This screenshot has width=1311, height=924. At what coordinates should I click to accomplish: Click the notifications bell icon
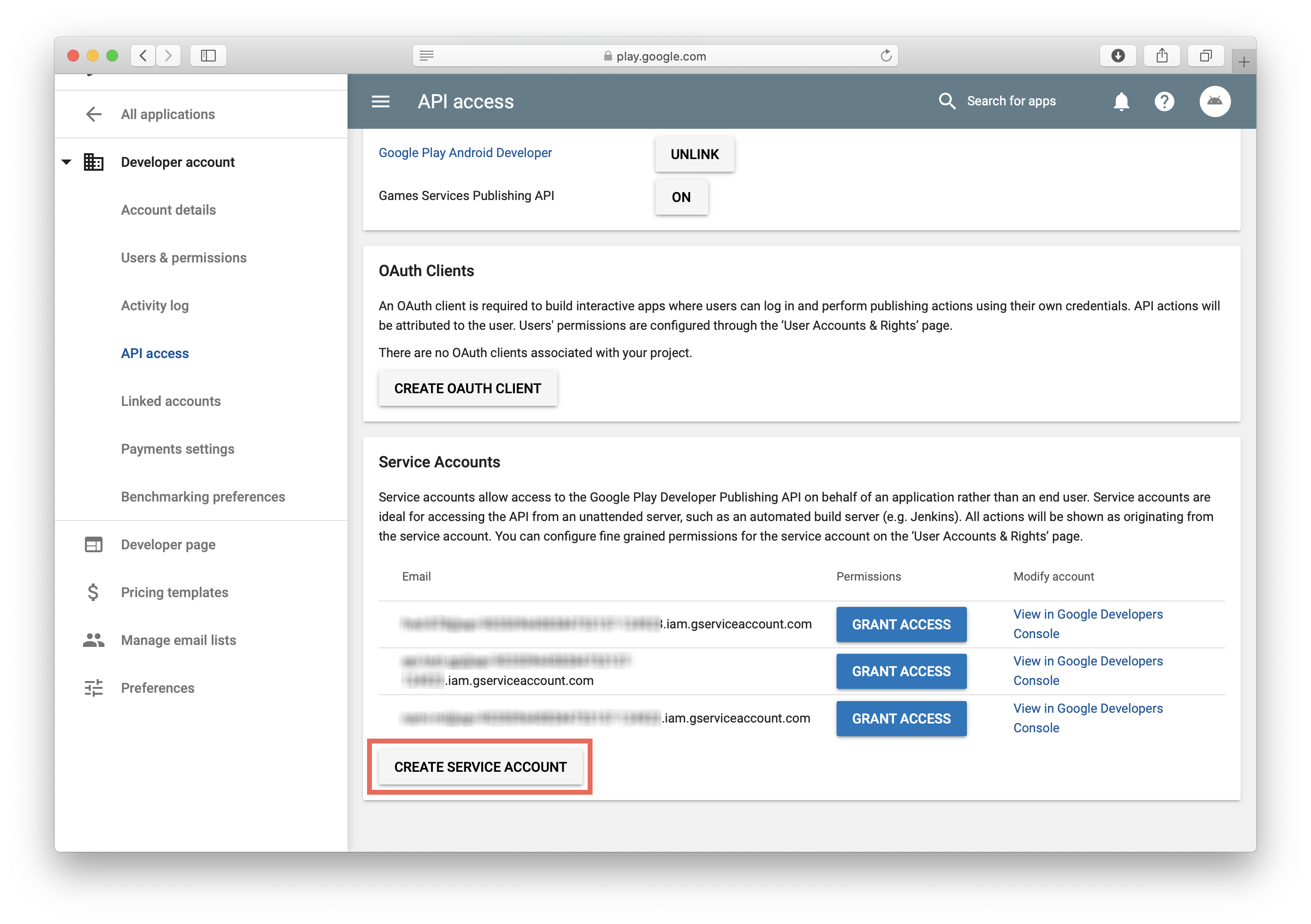pos(1121,101)
